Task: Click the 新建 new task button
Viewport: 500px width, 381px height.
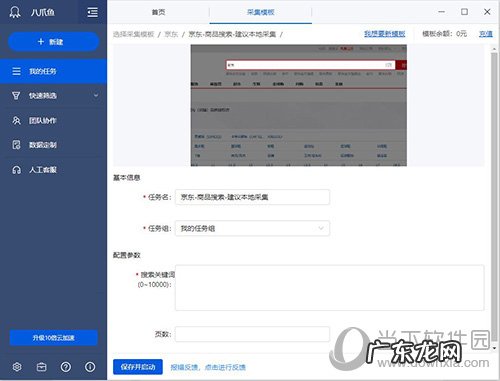Action: click(53, 42)
